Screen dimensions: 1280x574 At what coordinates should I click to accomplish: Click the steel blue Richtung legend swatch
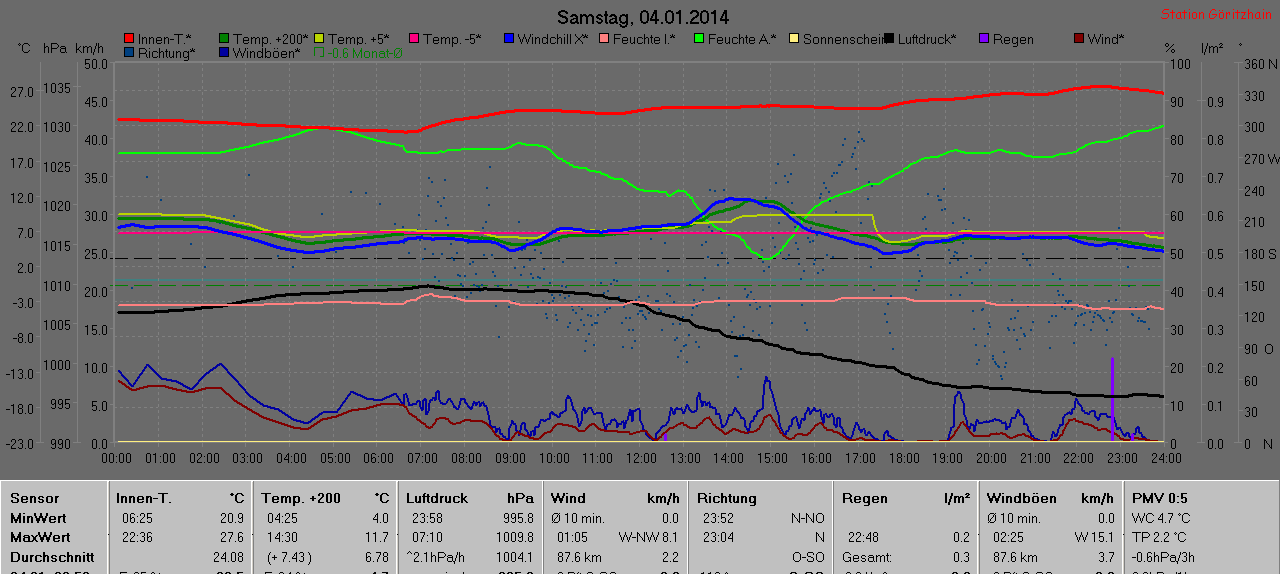pyautogui.click(x=128, y=52)
